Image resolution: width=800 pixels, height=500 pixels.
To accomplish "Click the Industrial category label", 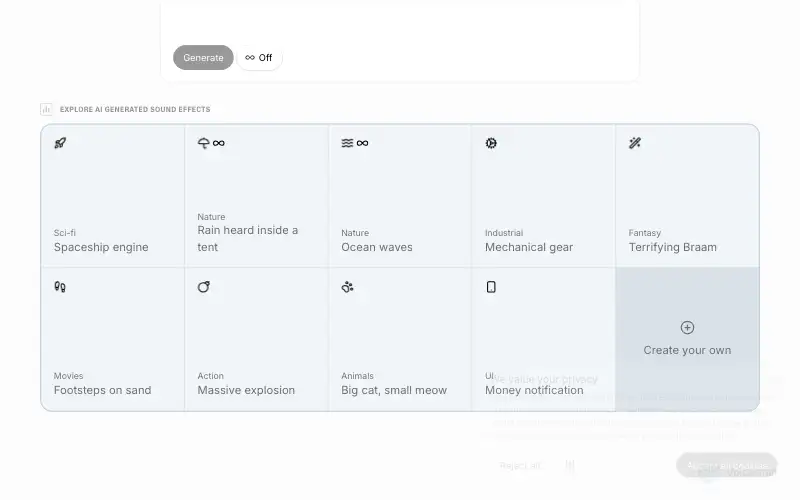I will 504,233.
